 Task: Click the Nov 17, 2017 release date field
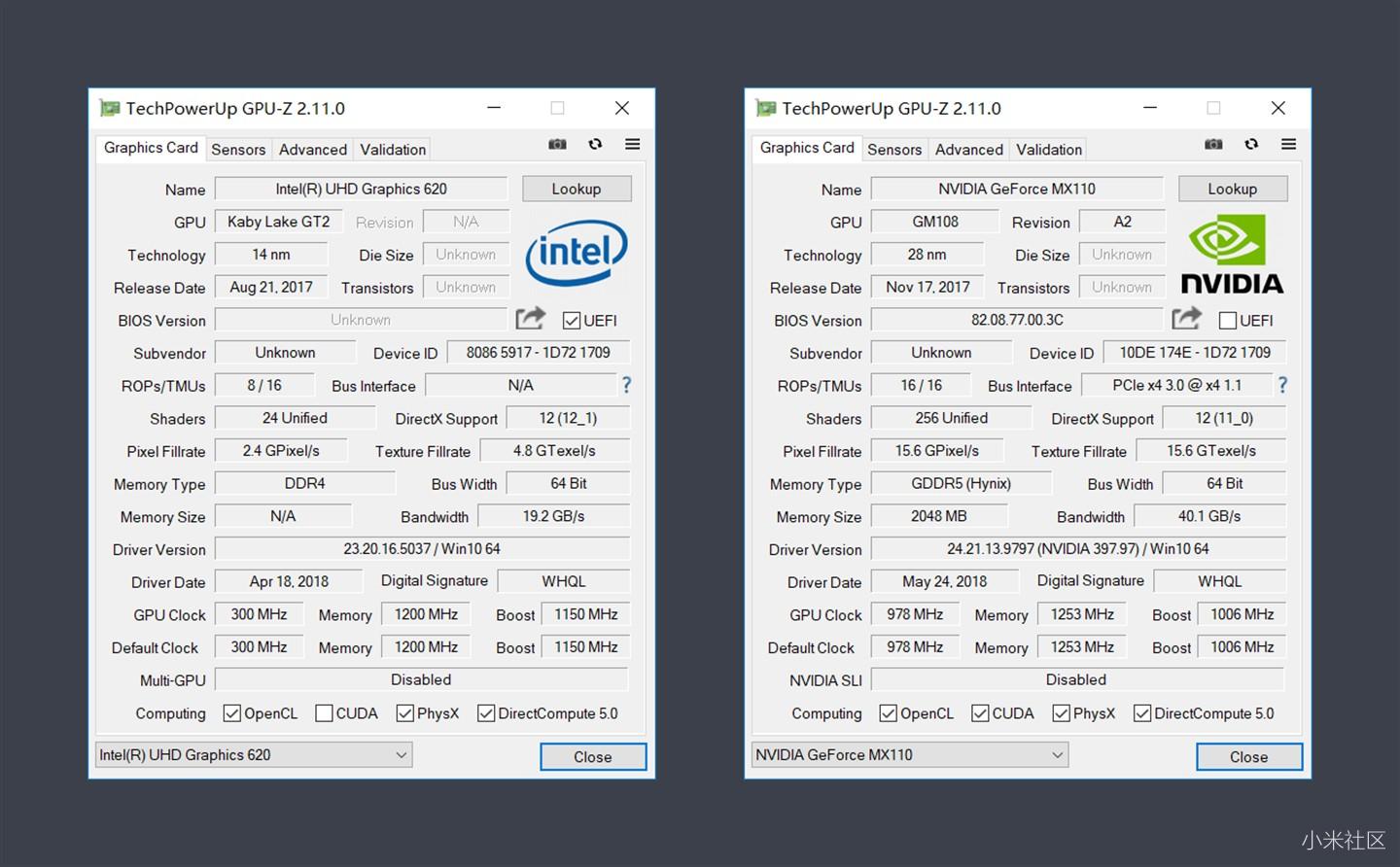927,288
